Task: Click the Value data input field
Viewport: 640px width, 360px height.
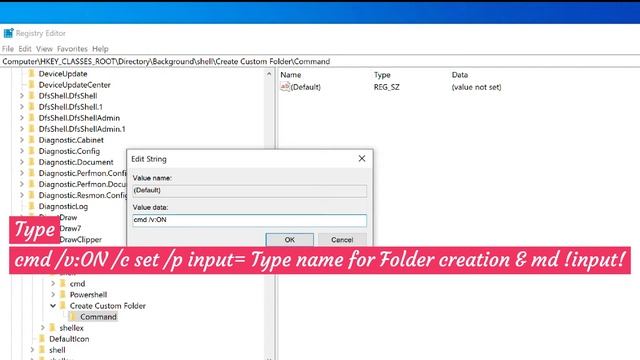Action: click(249, 220)
